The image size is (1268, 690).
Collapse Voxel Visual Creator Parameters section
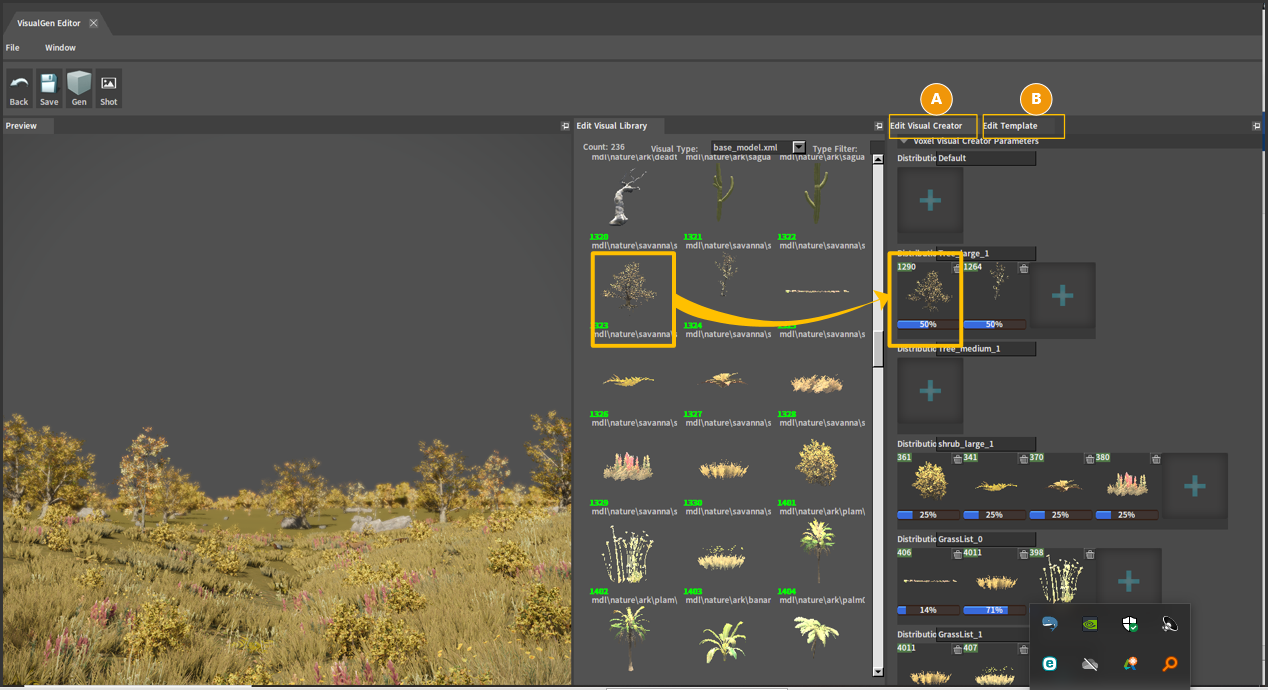coord(903,142)
